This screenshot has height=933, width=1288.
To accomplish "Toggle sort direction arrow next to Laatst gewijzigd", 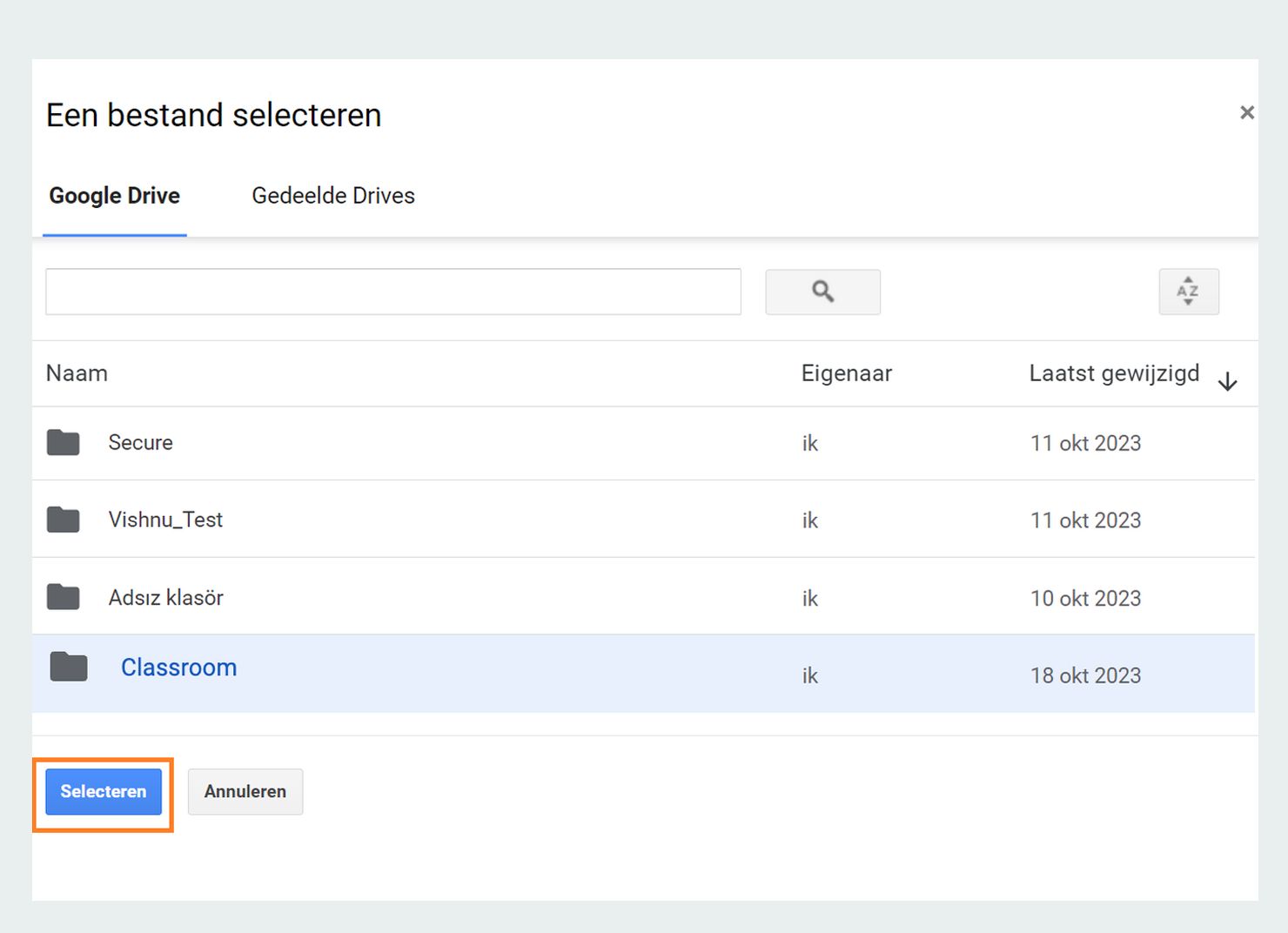I will (x=1227, y=381).
